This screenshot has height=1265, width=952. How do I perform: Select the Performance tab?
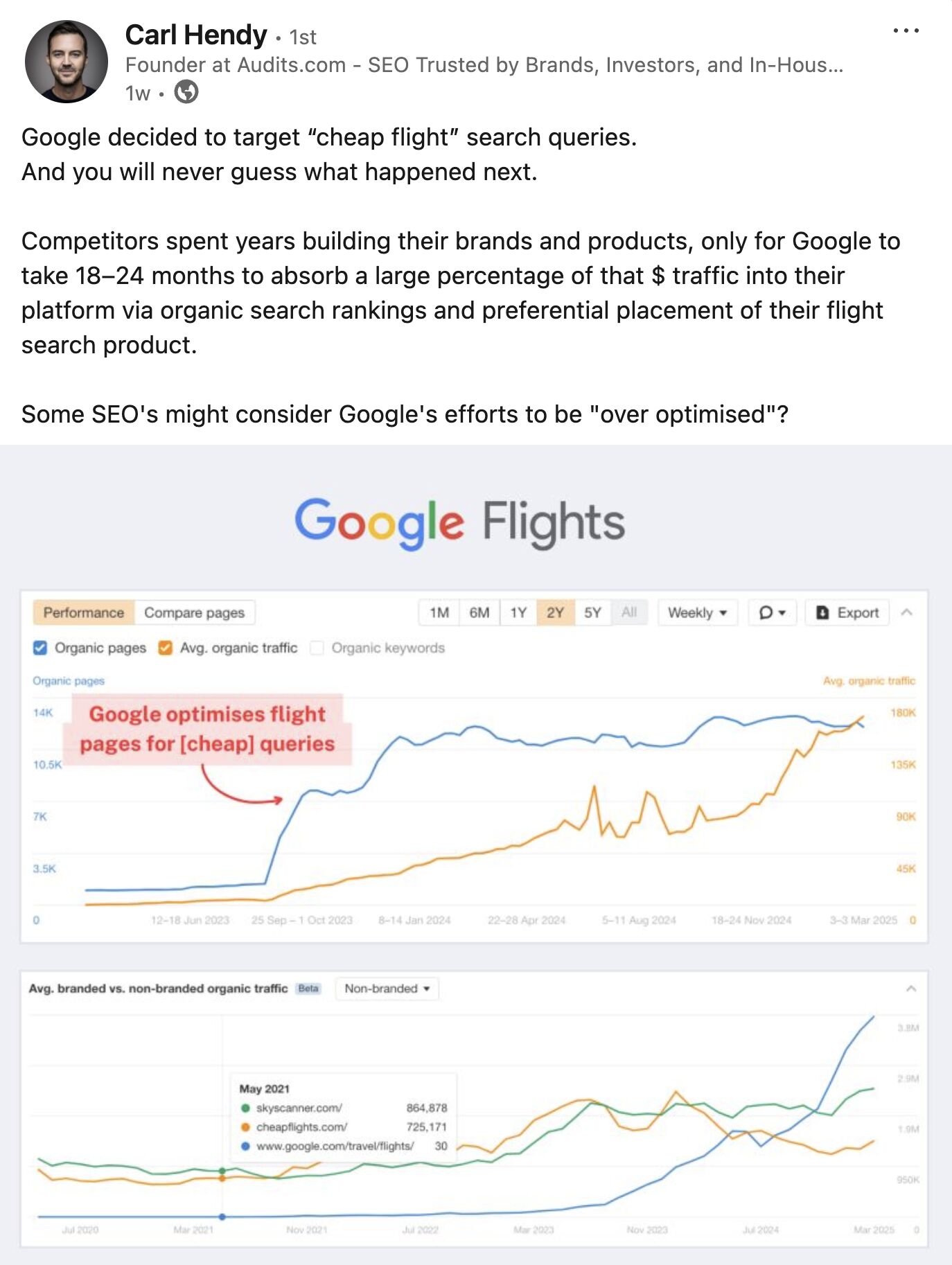point(84,612)
